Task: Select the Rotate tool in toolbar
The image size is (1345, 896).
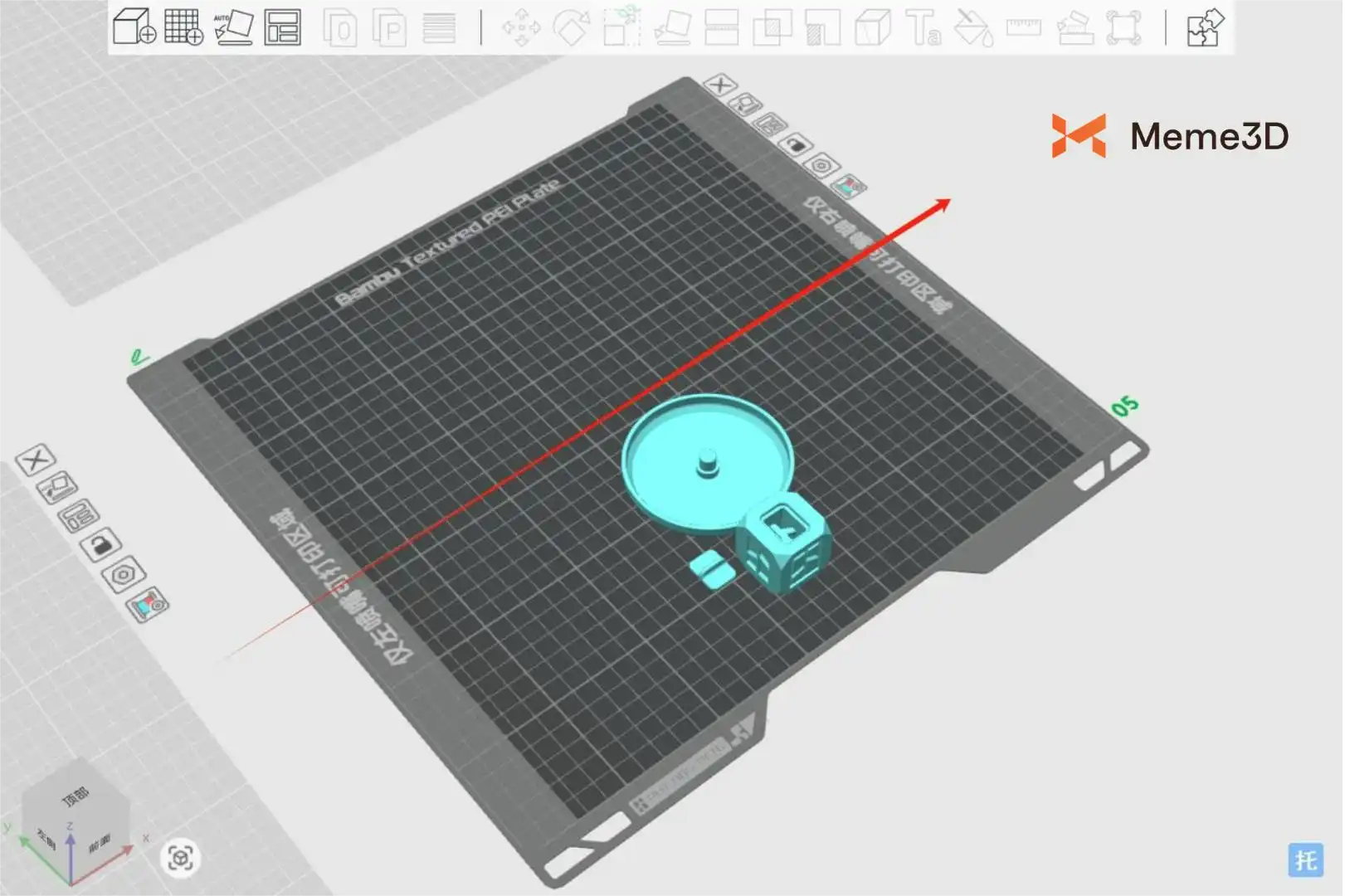Action: pyautogui.click(x=571, y=27)
